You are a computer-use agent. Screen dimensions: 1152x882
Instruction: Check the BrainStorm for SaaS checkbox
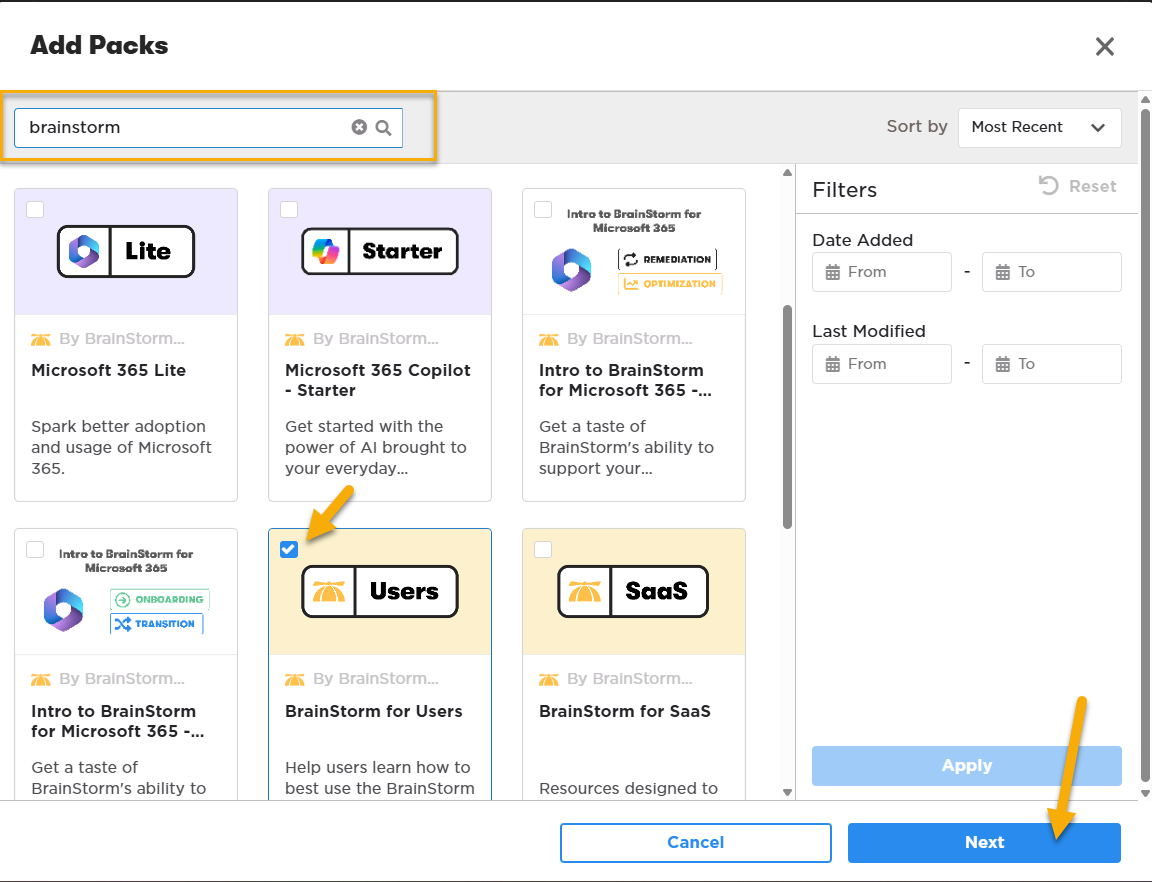543,550
